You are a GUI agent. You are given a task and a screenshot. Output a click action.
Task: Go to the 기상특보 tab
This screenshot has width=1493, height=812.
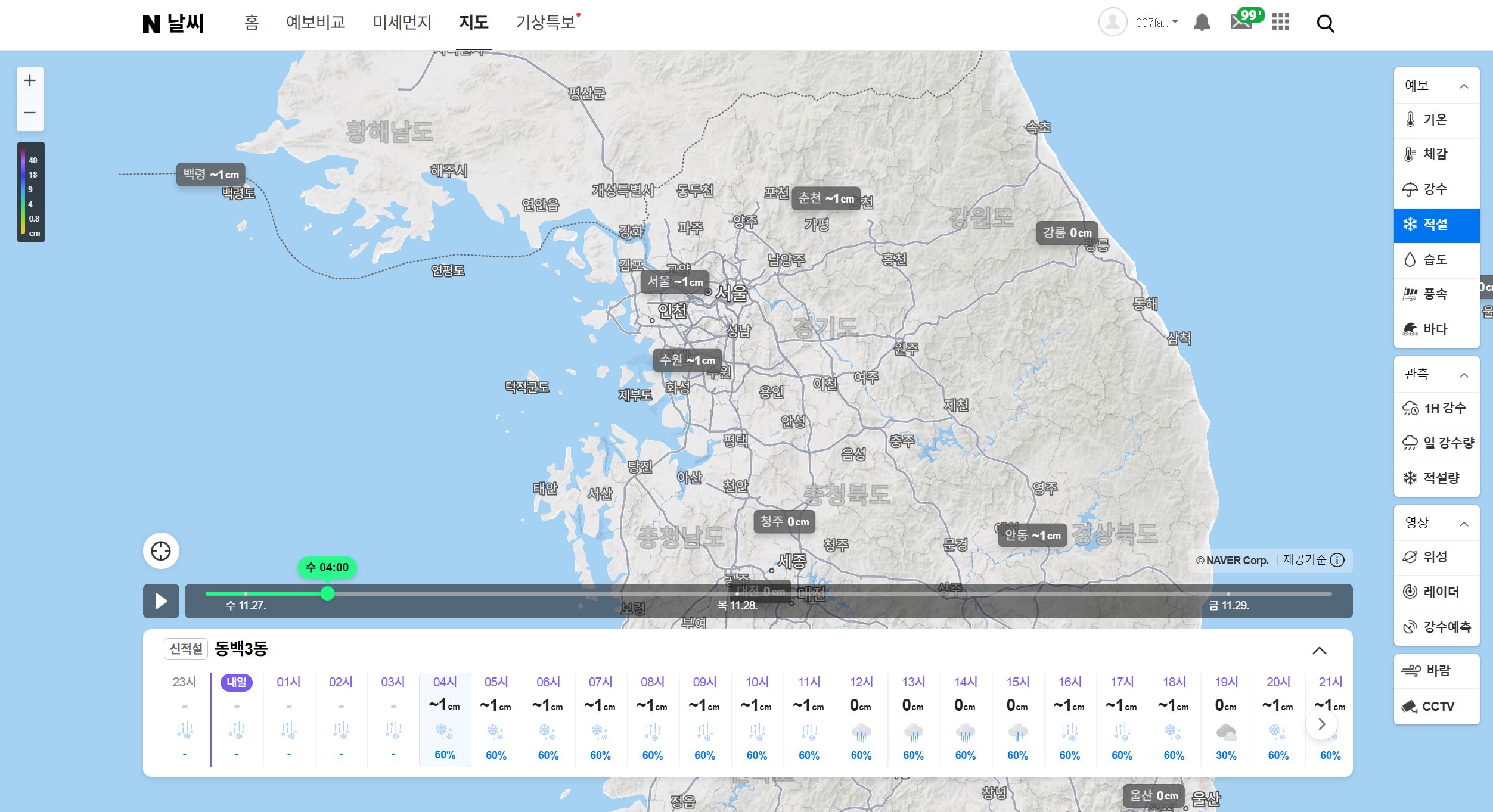(x=545, y=23)
